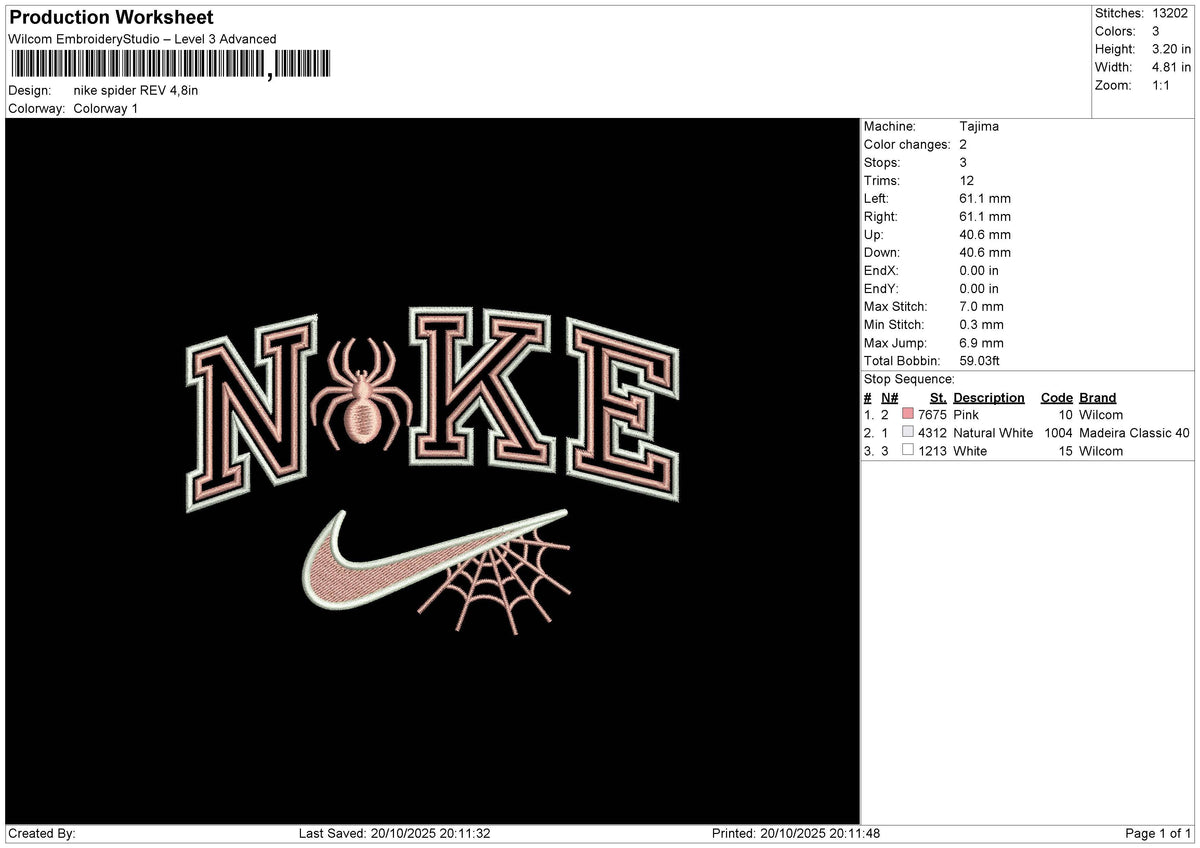Select the stitch count 1213 for White
1200x848 pixels.
(933, 451)
